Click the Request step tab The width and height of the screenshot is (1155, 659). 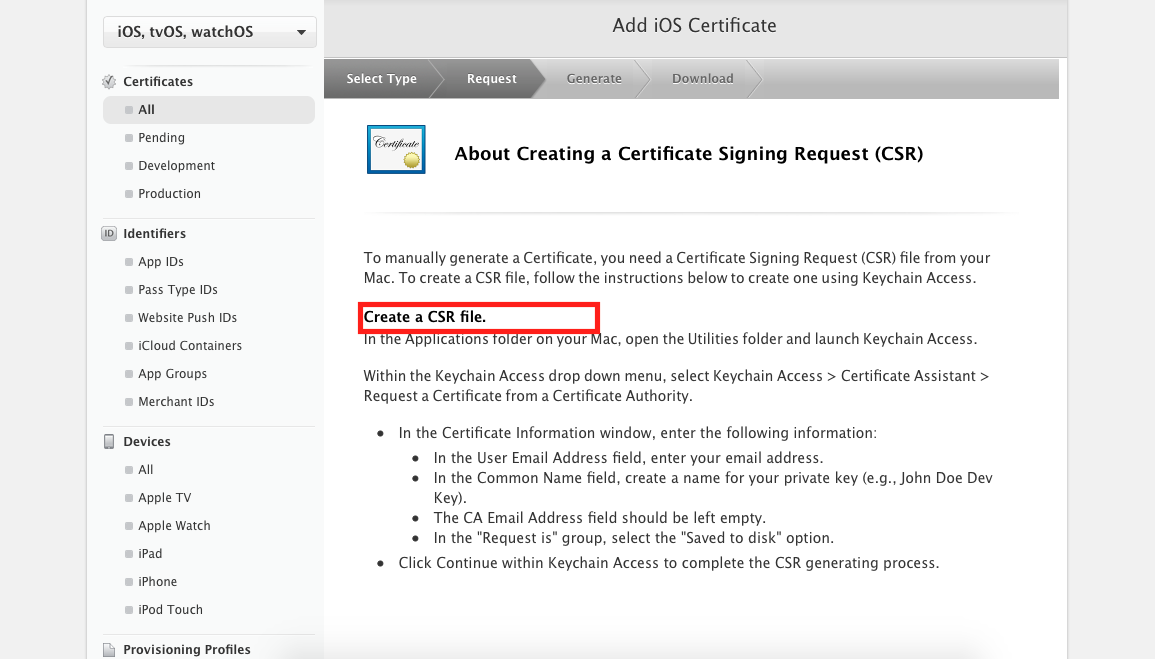491,79
